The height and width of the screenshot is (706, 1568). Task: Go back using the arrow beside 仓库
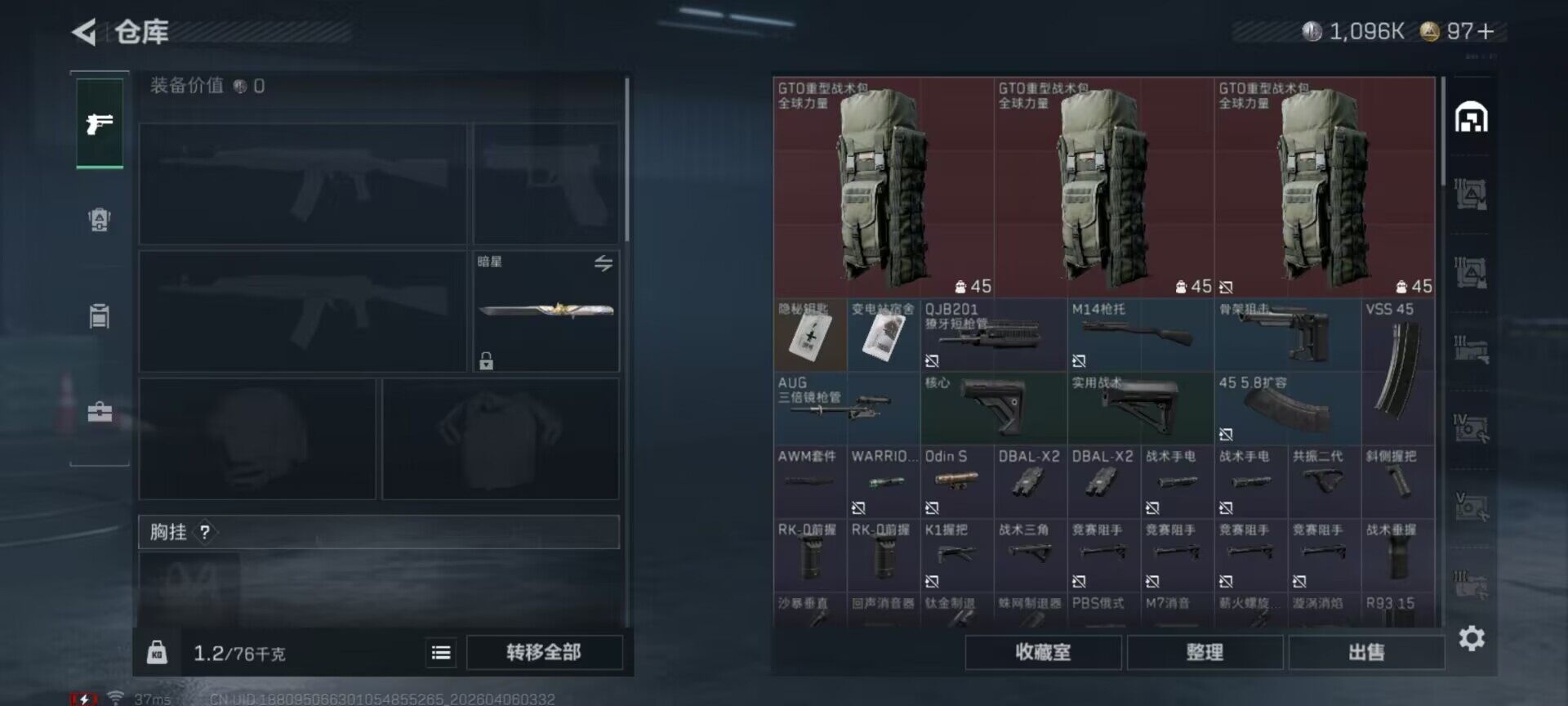tap(84, 32)
